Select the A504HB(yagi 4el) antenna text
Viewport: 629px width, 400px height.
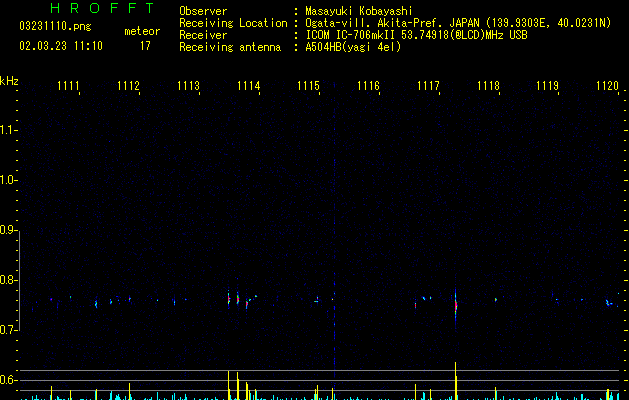click(x=353, y=47)
